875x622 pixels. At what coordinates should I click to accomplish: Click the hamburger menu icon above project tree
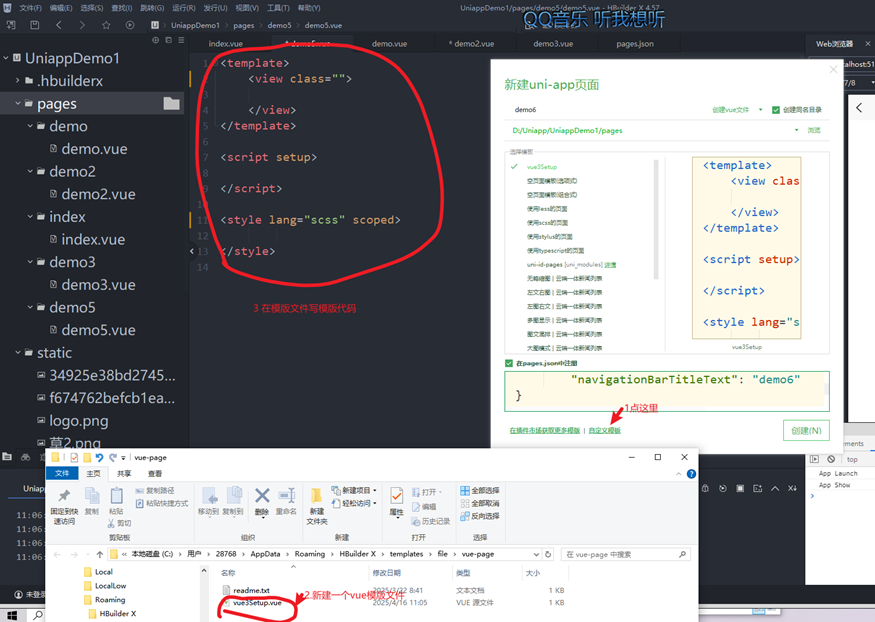coord(181,40)
